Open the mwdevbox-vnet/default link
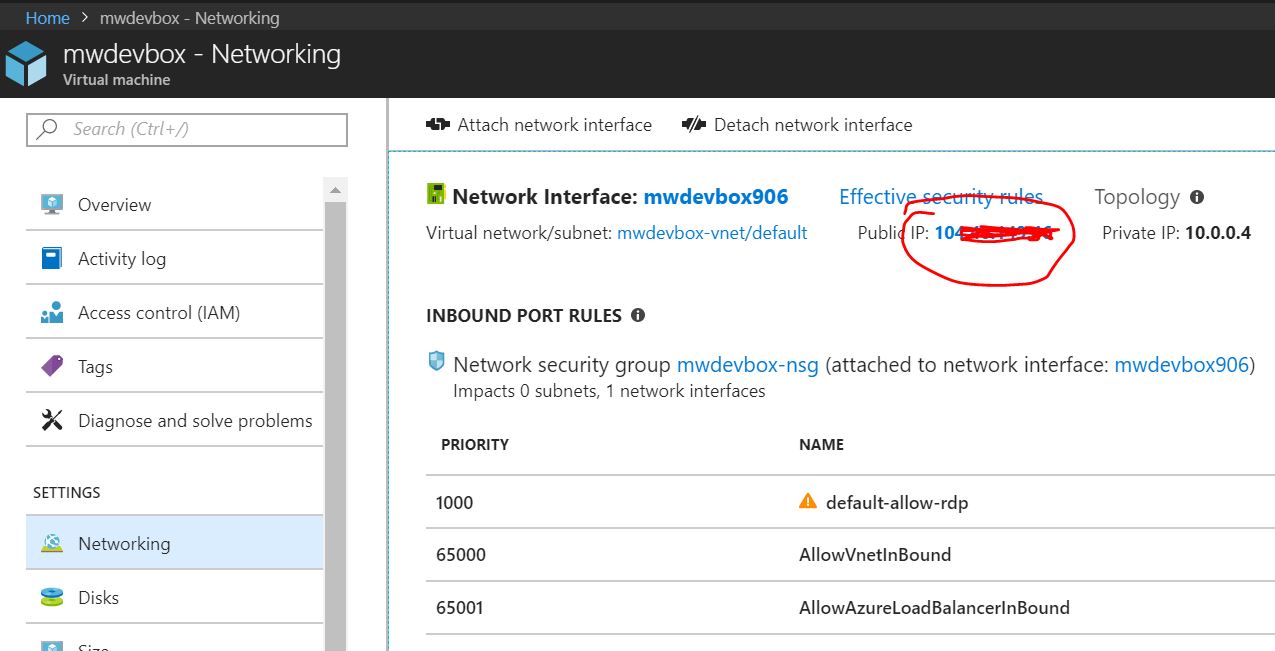The width and height of the screenshot is (1275, 651). tap(712, 233)
